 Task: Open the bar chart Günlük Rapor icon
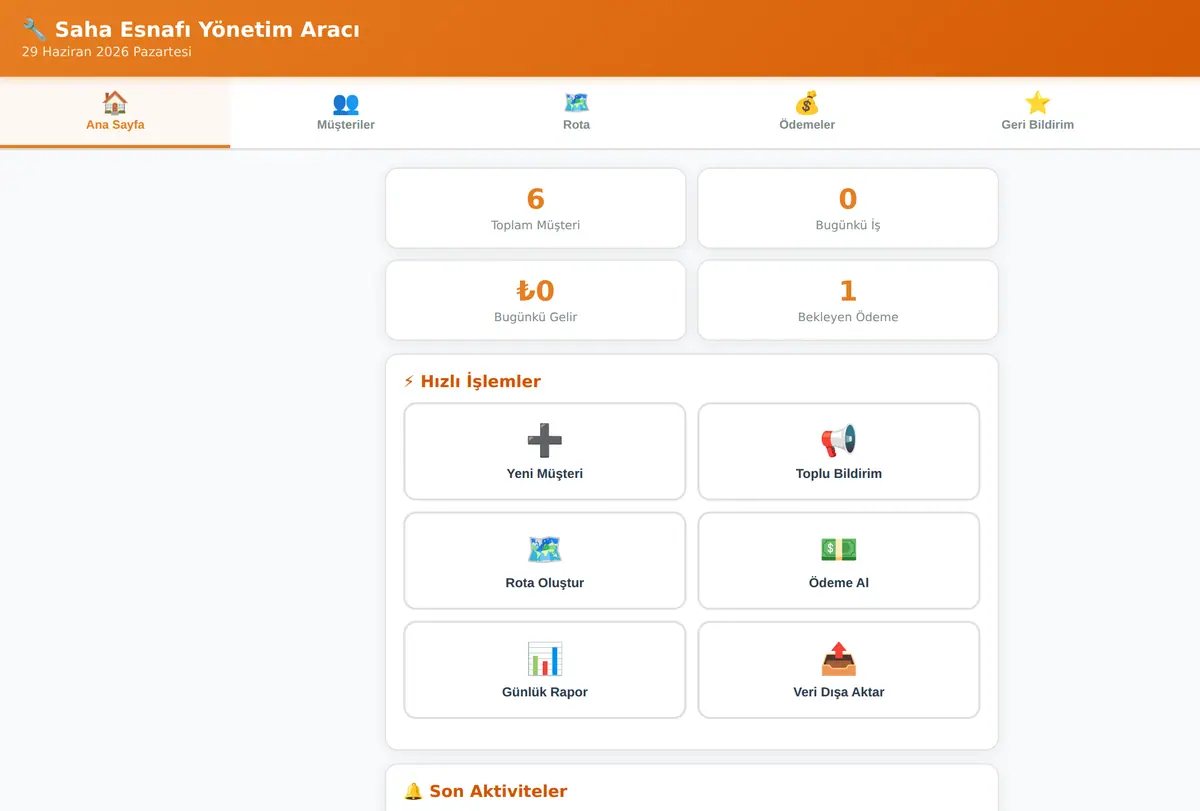[545, 658]
